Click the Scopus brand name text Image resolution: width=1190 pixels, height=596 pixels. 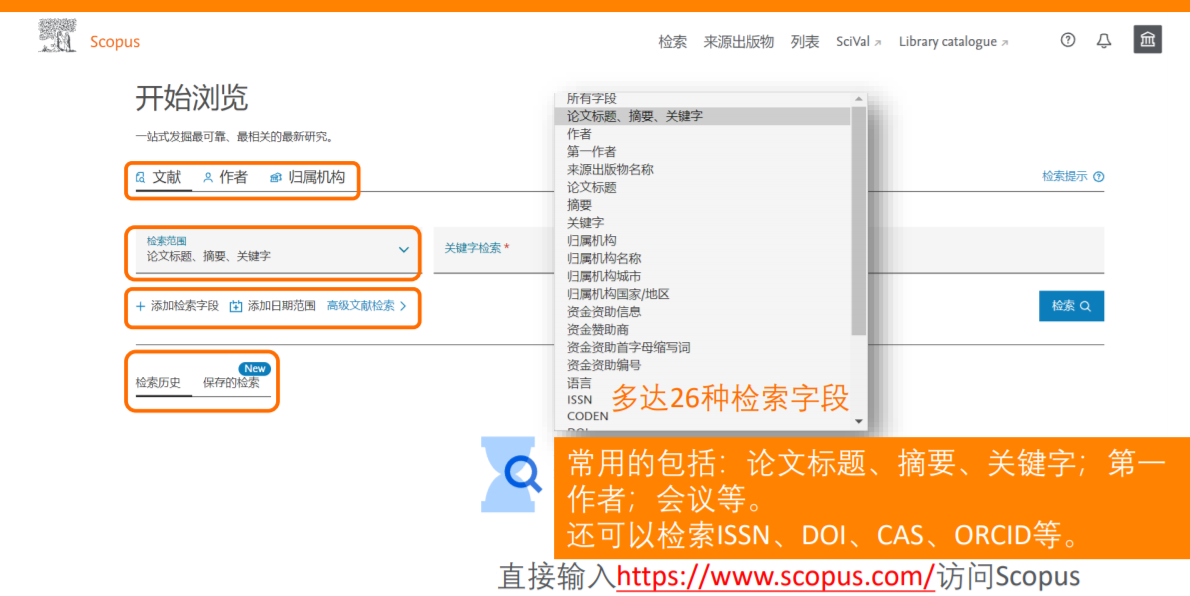[115, 42]
